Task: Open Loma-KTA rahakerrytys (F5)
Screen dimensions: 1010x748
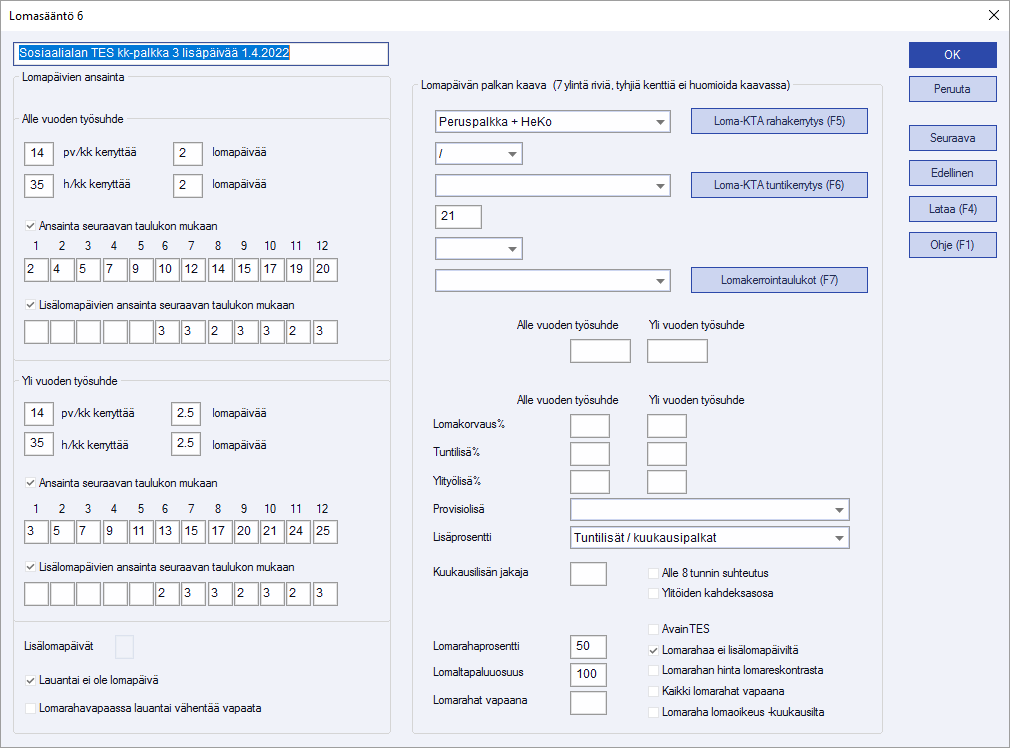Action: pos(779,121)
